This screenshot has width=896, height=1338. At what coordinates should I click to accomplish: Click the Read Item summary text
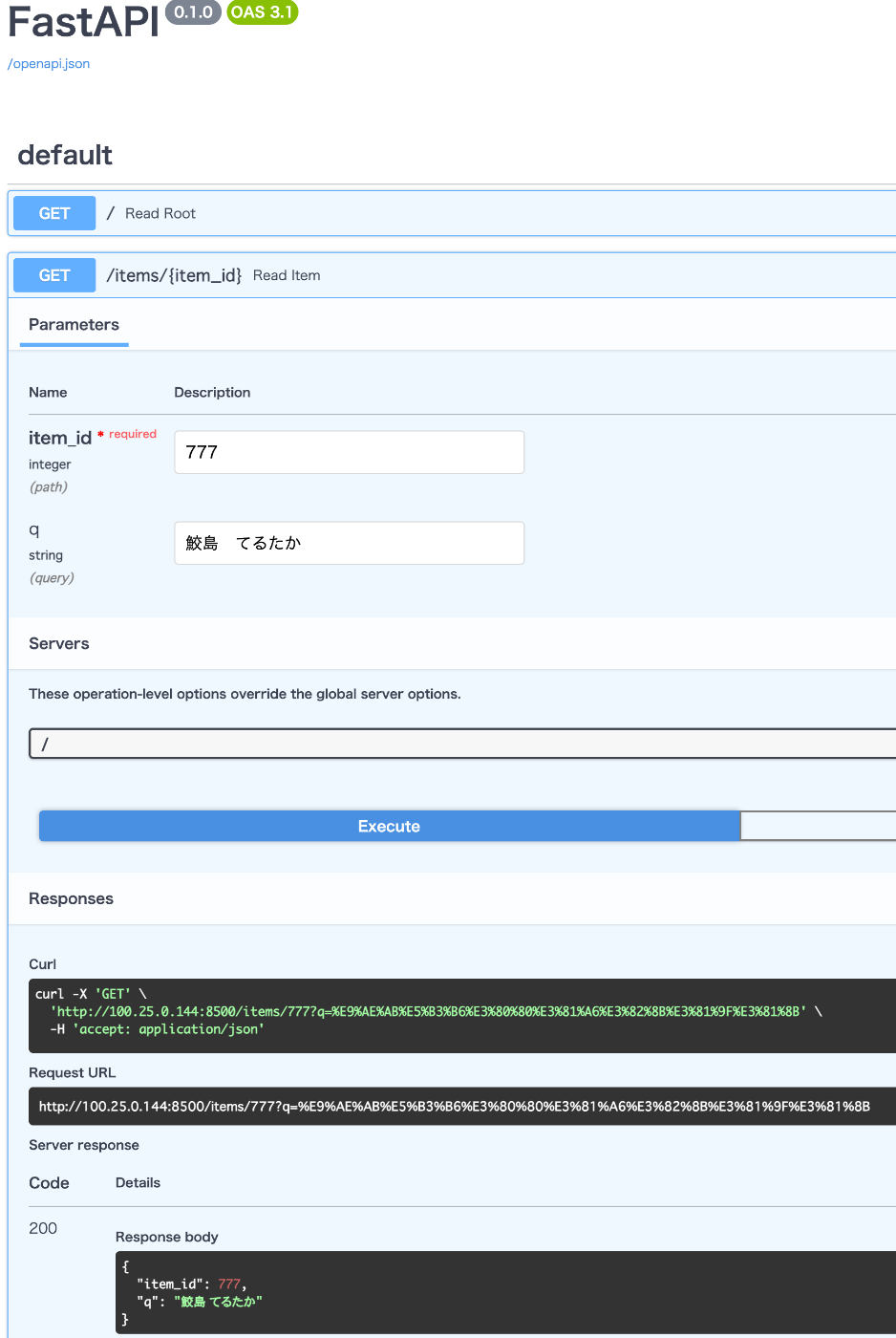pyautogui.click(x=287, y=275)
